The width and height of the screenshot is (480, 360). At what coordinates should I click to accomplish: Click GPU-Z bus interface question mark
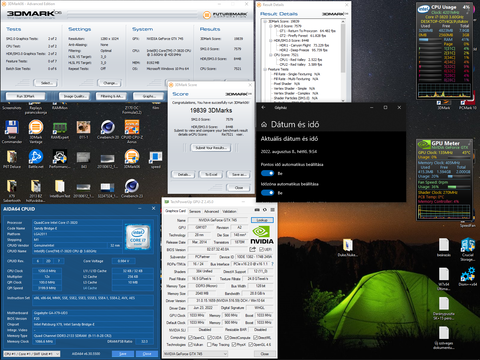pyautogui.click(x=272, y=264)
